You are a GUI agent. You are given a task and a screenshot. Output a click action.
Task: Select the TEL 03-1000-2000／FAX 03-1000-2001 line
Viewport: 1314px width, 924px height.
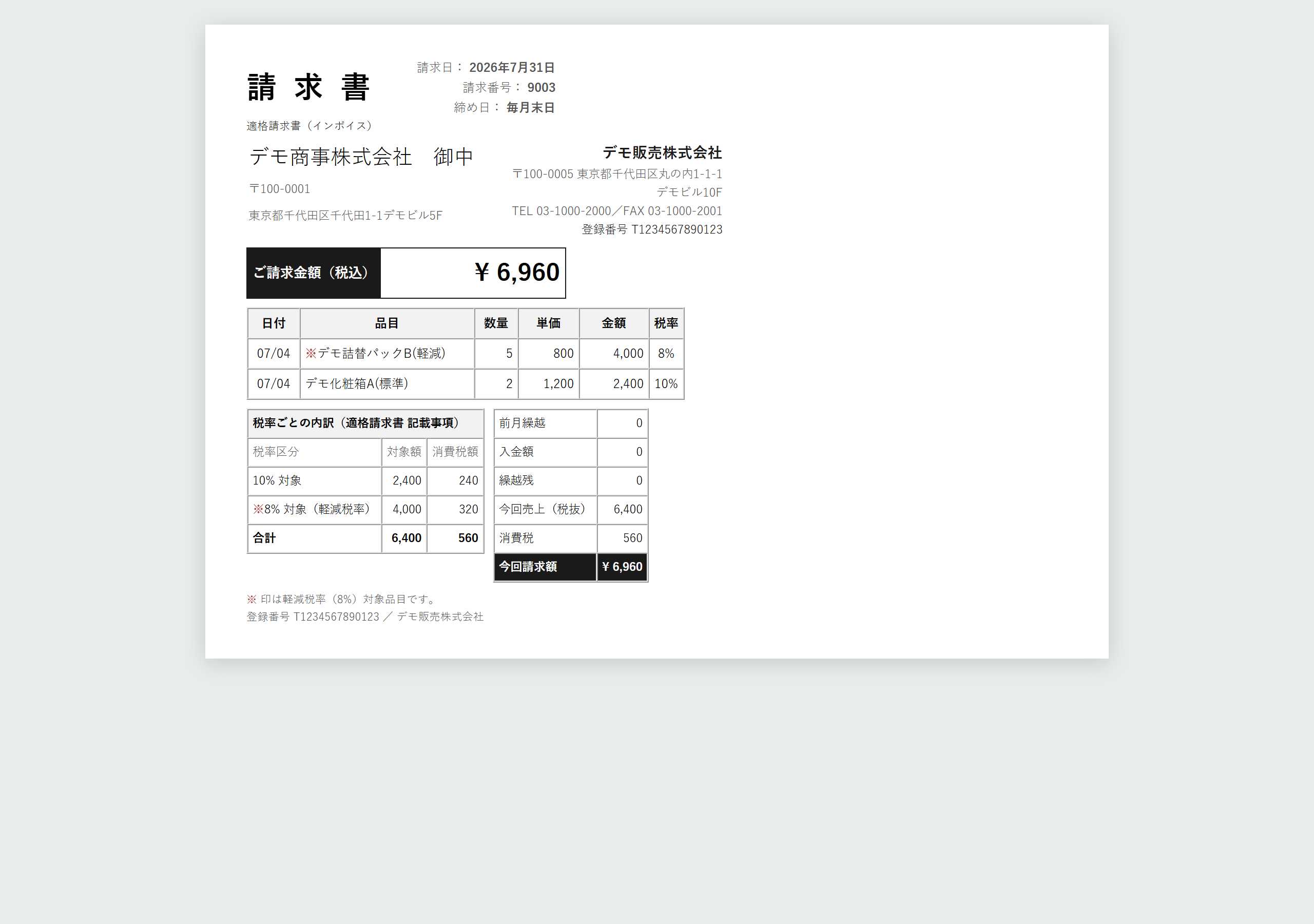tap(617, 210)
